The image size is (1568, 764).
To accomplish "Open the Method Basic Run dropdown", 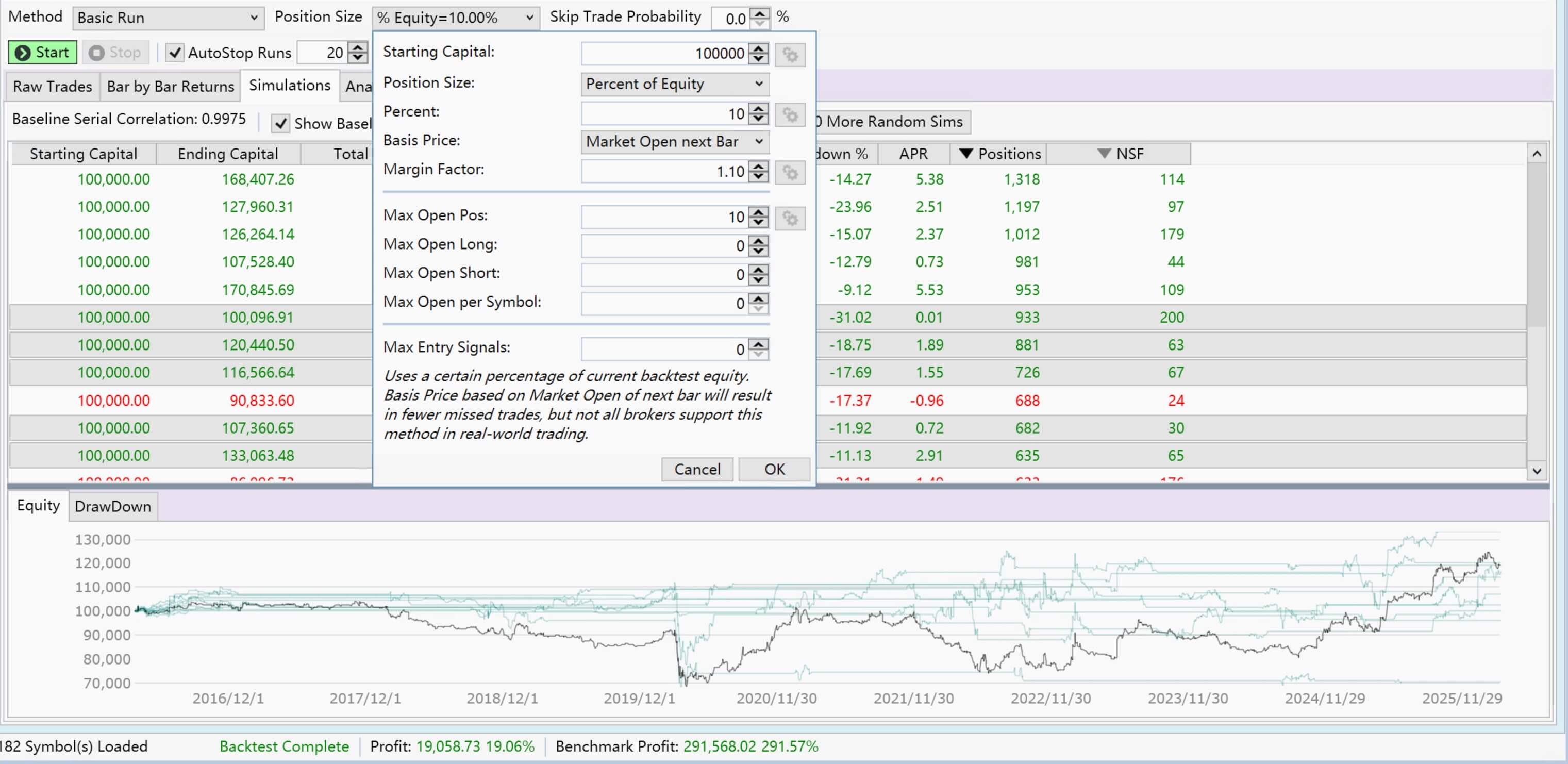I will (168, 18).
